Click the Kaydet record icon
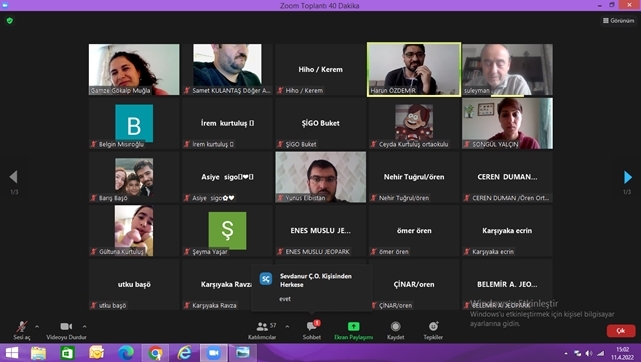641x362 pixels. click(x=395, y=331)
